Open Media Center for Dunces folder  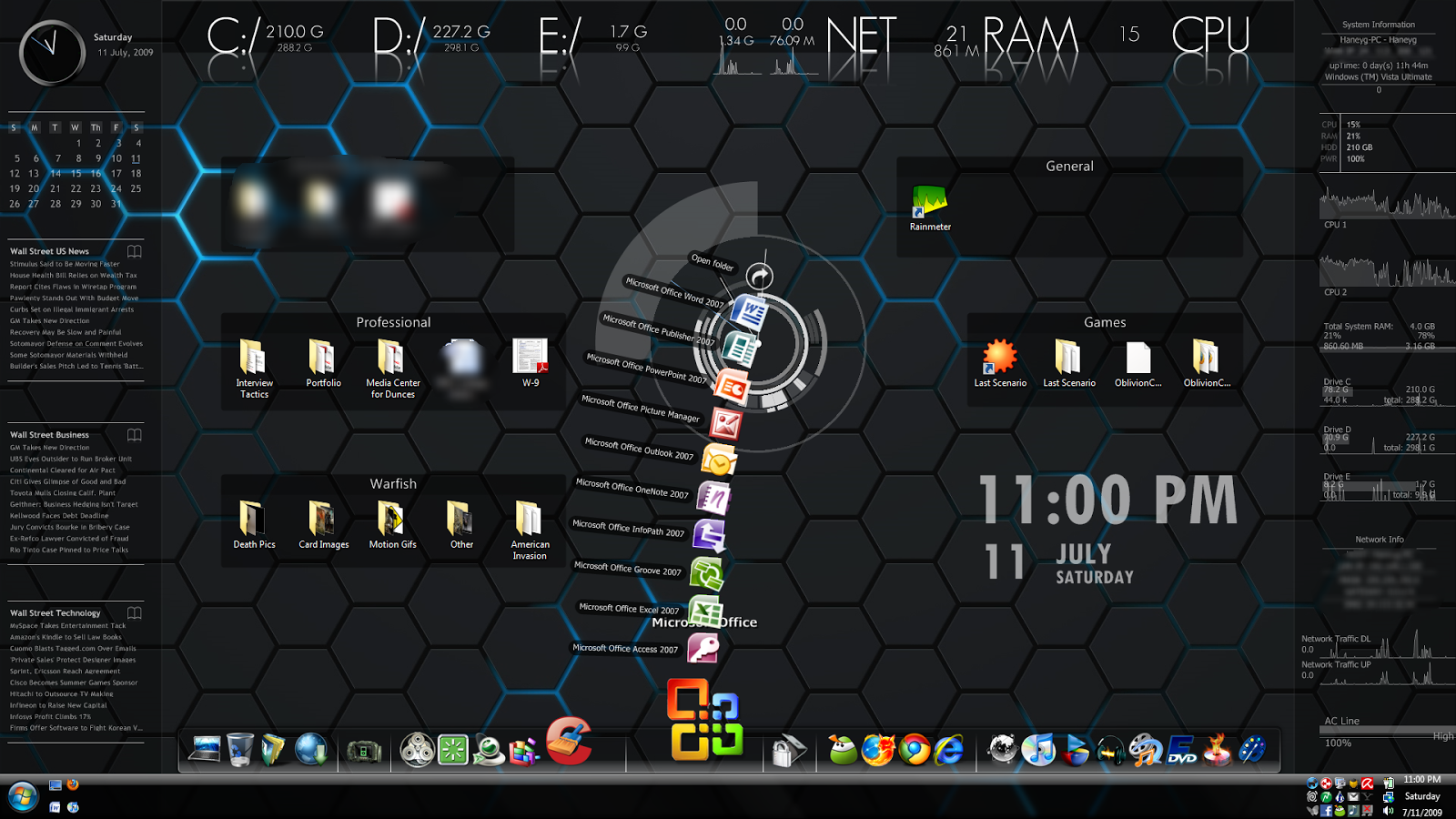(x=392, y=369)
